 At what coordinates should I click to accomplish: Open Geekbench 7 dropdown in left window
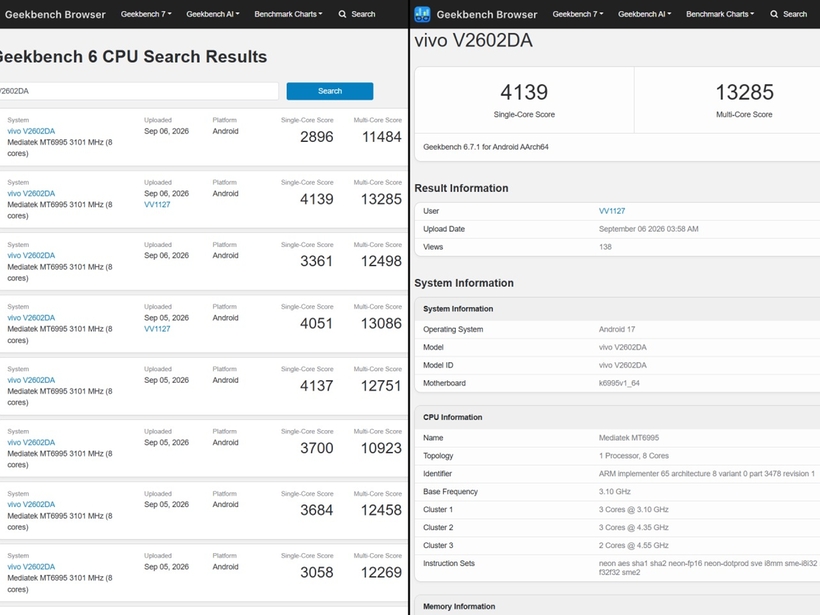tap(146, 14)
